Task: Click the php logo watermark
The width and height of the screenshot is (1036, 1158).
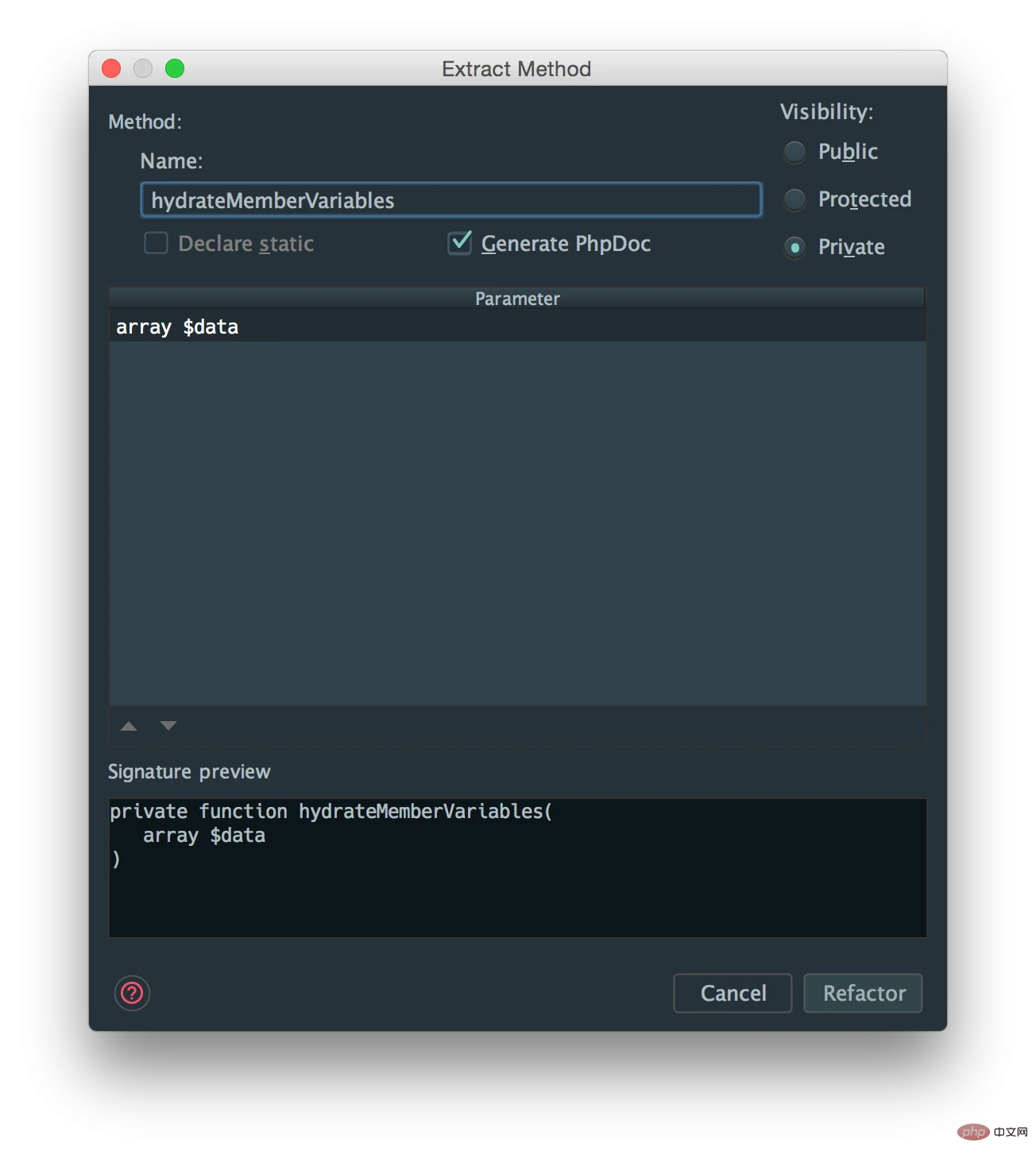Action: pos(974,1131)
